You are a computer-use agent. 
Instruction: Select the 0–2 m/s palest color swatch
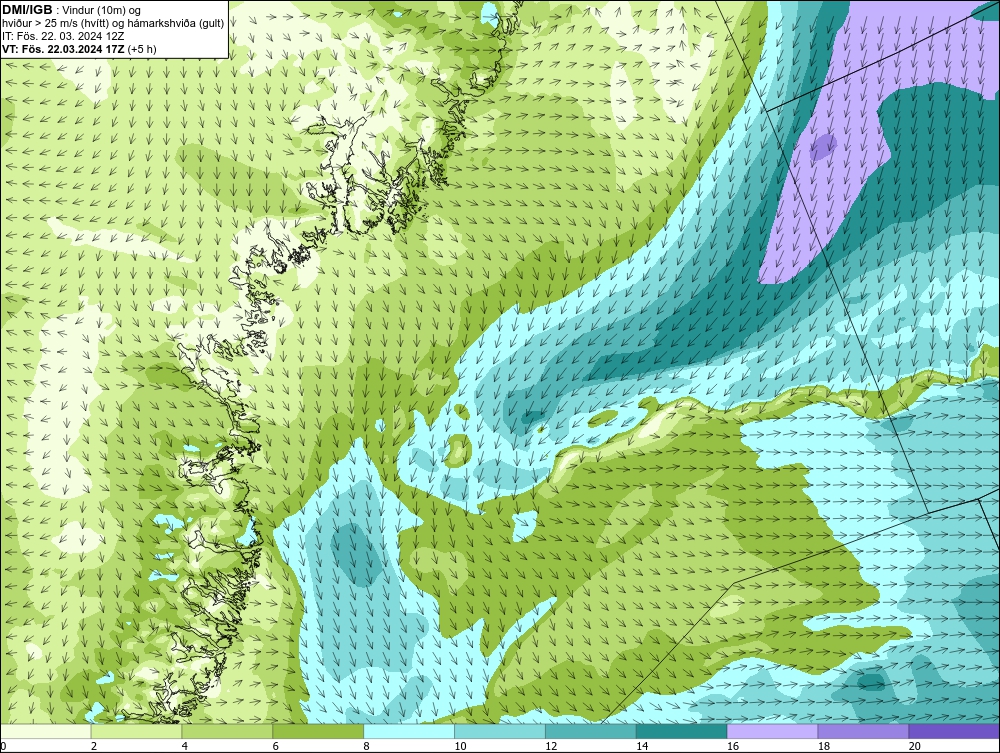[46, 731]
